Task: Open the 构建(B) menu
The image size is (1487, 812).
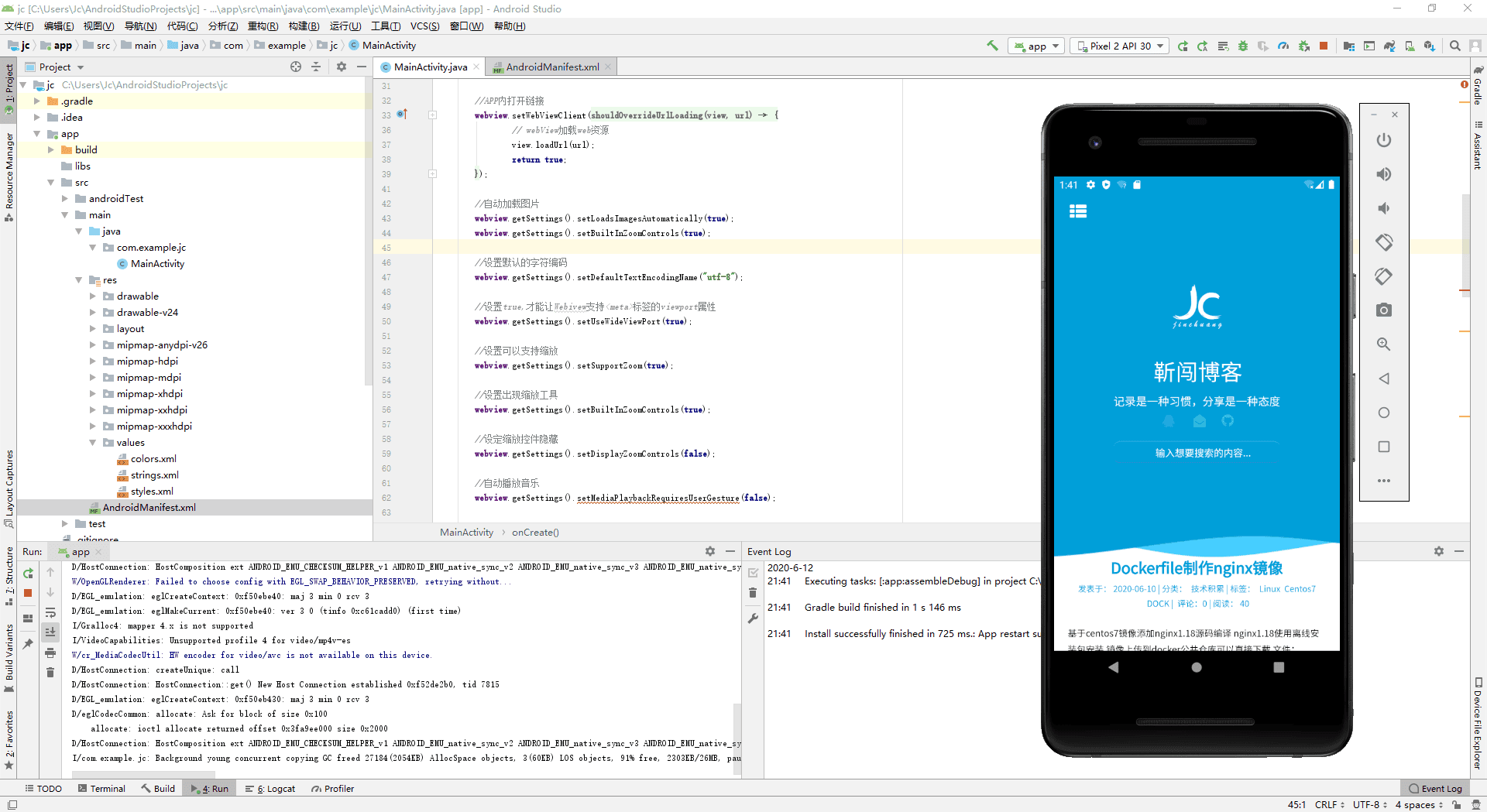Action: pos(304,26)
